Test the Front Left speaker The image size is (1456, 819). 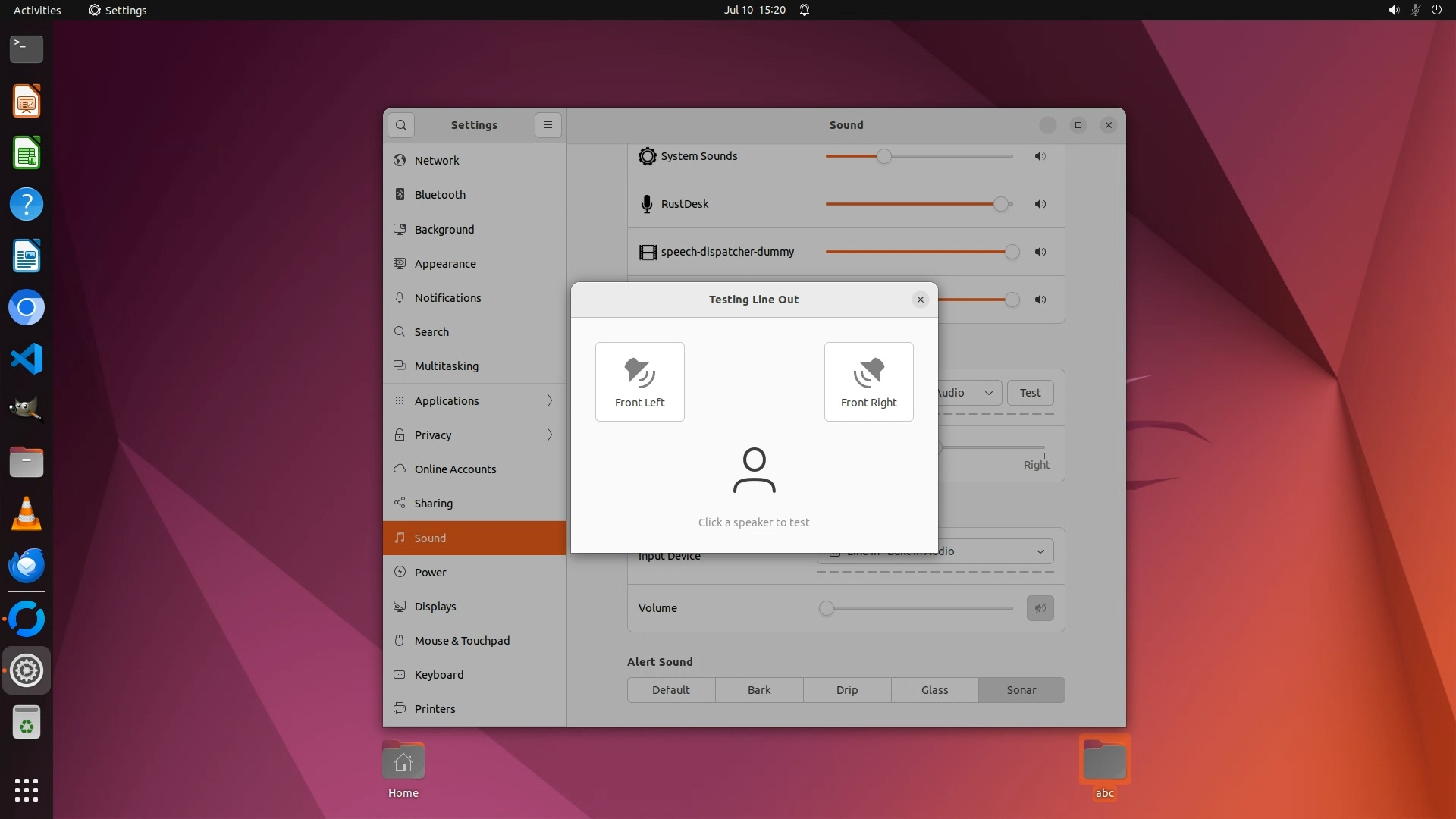point(639,381)
